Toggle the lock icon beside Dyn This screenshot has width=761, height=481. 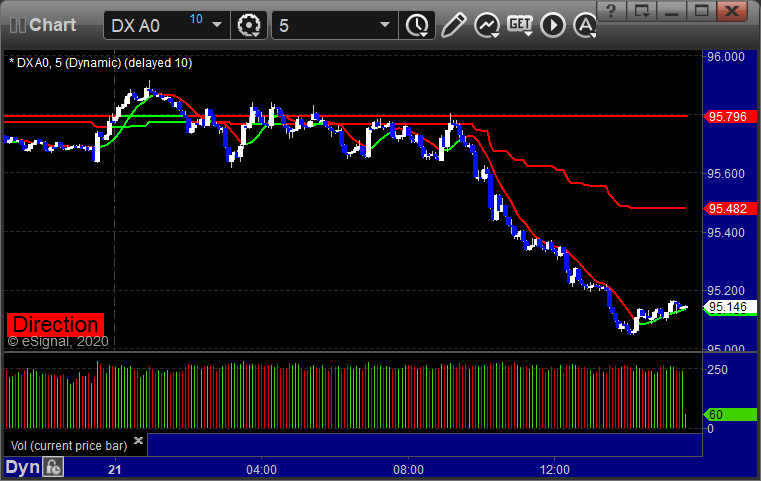tap(53, 467)
